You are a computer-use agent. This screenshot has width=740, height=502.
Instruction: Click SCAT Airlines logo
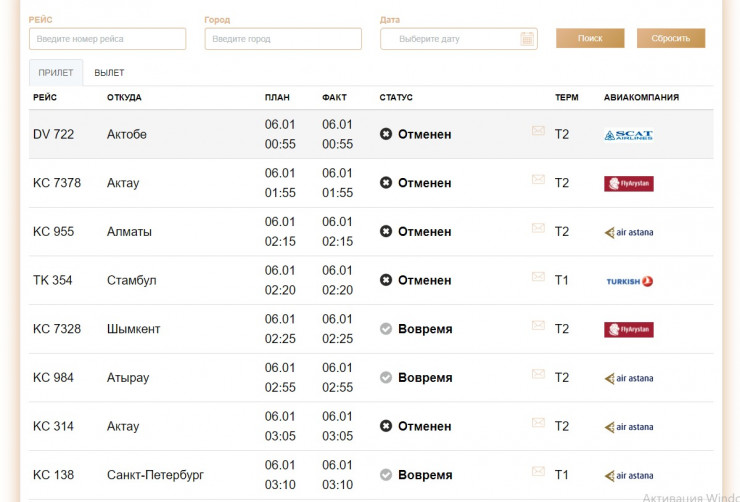(x=628, y=135)
